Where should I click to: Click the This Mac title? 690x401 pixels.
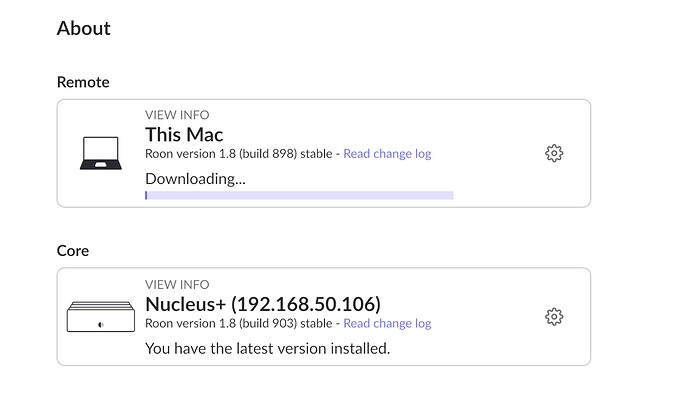point(184,134)
